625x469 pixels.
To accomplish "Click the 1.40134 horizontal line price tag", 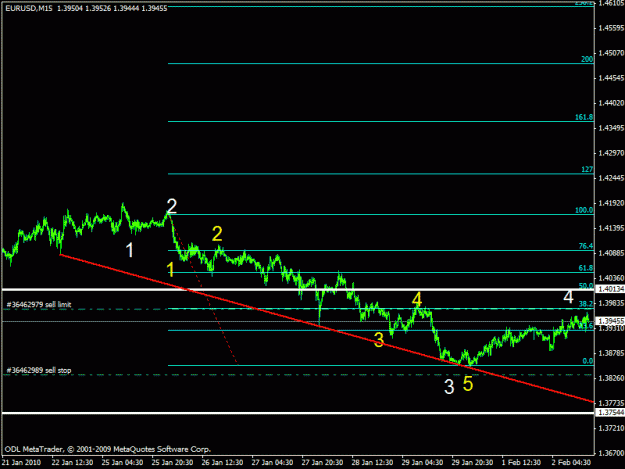I will point(610,289).
